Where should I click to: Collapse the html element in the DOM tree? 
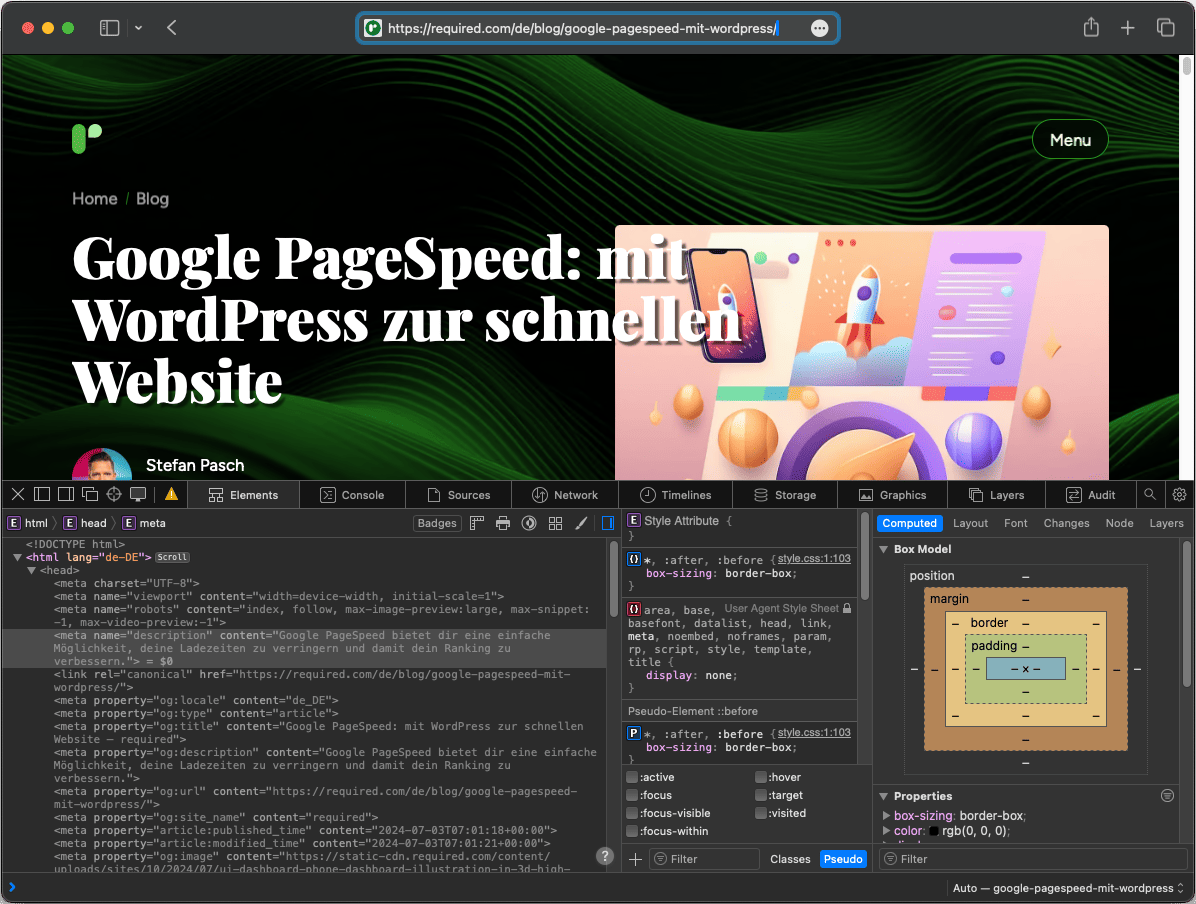pos(18,557)
